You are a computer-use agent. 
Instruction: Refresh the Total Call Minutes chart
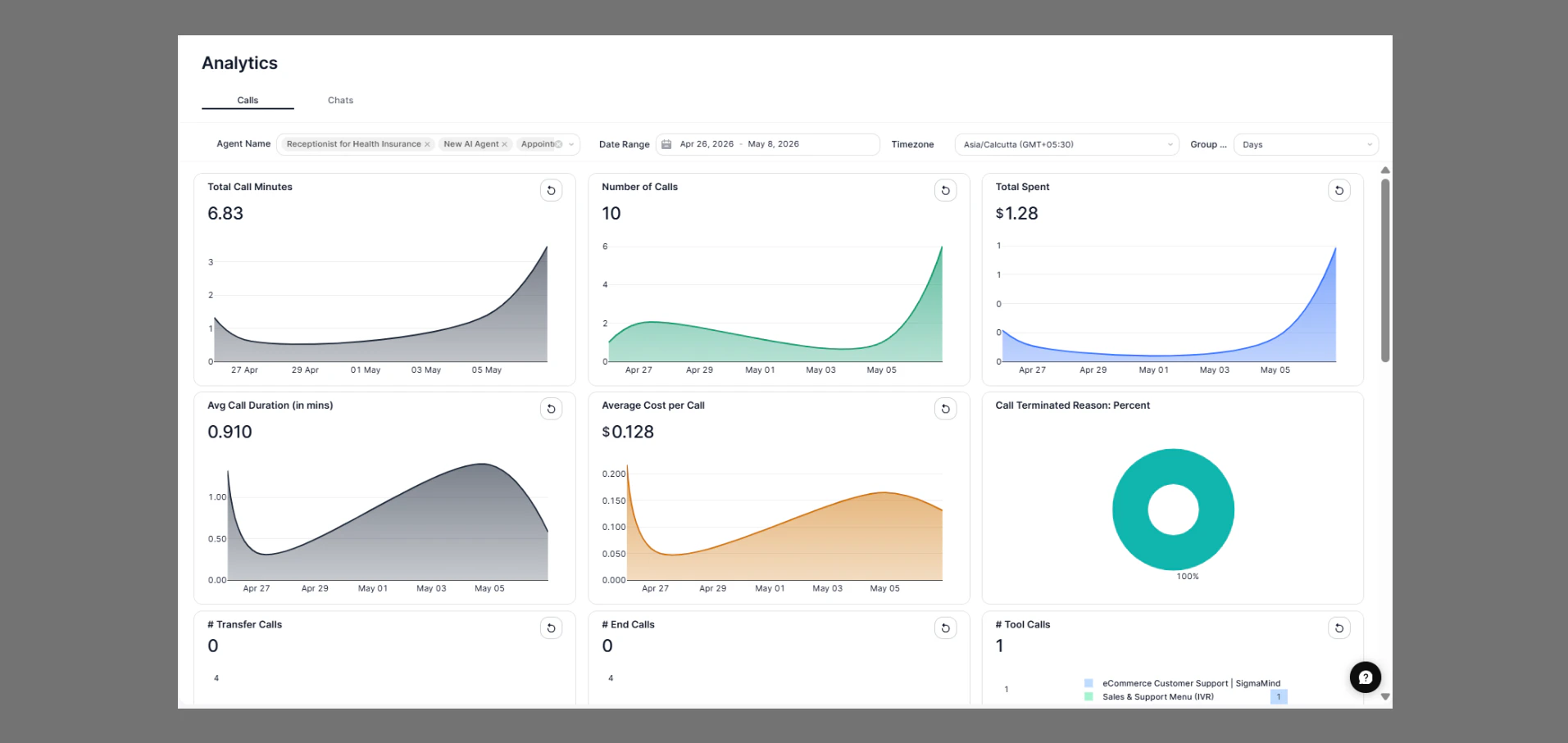[x=551, y=191]
